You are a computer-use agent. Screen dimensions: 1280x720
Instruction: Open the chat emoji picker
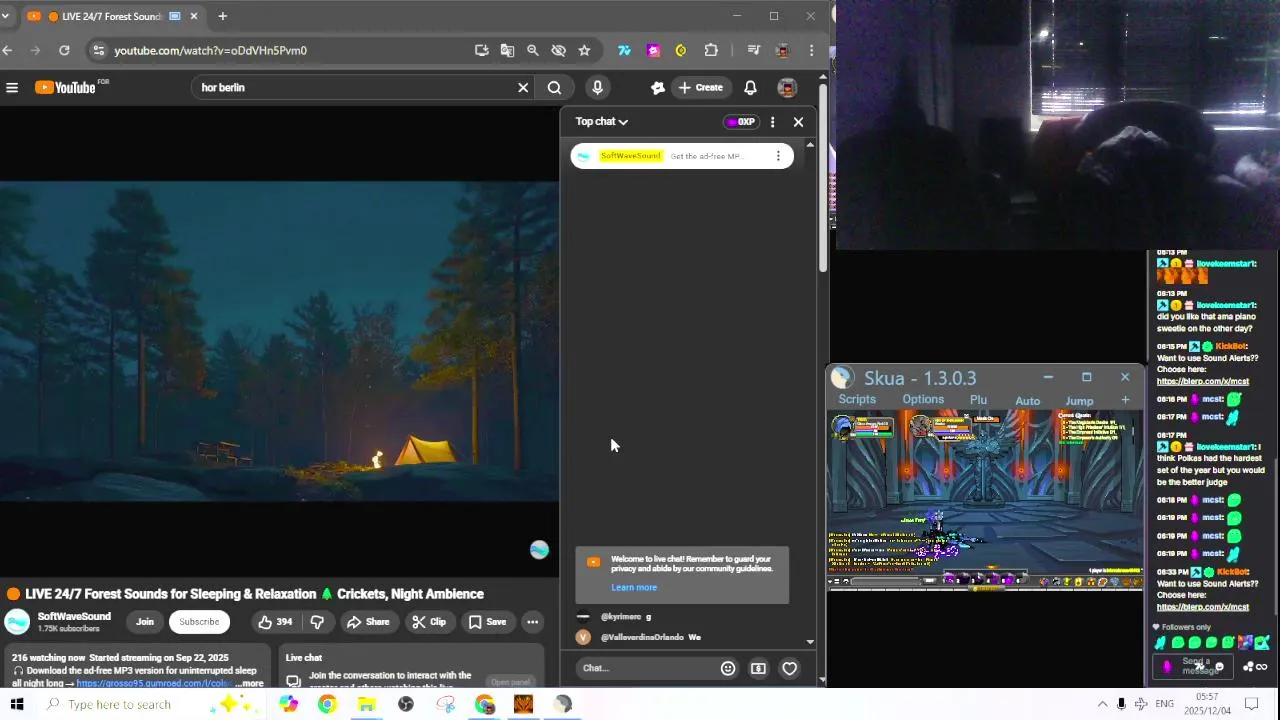tap(728, 668)
